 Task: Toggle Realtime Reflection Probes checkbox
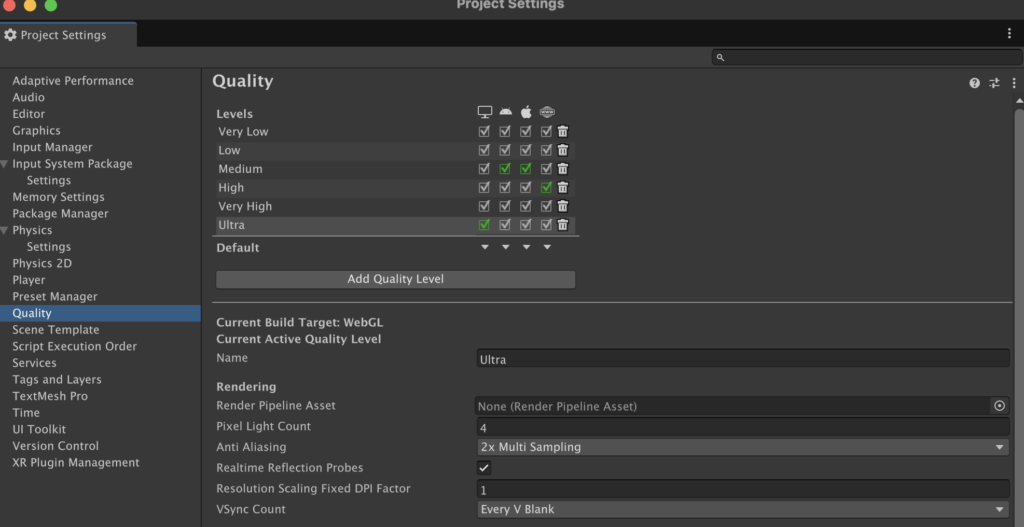click(x=484, y=468)
